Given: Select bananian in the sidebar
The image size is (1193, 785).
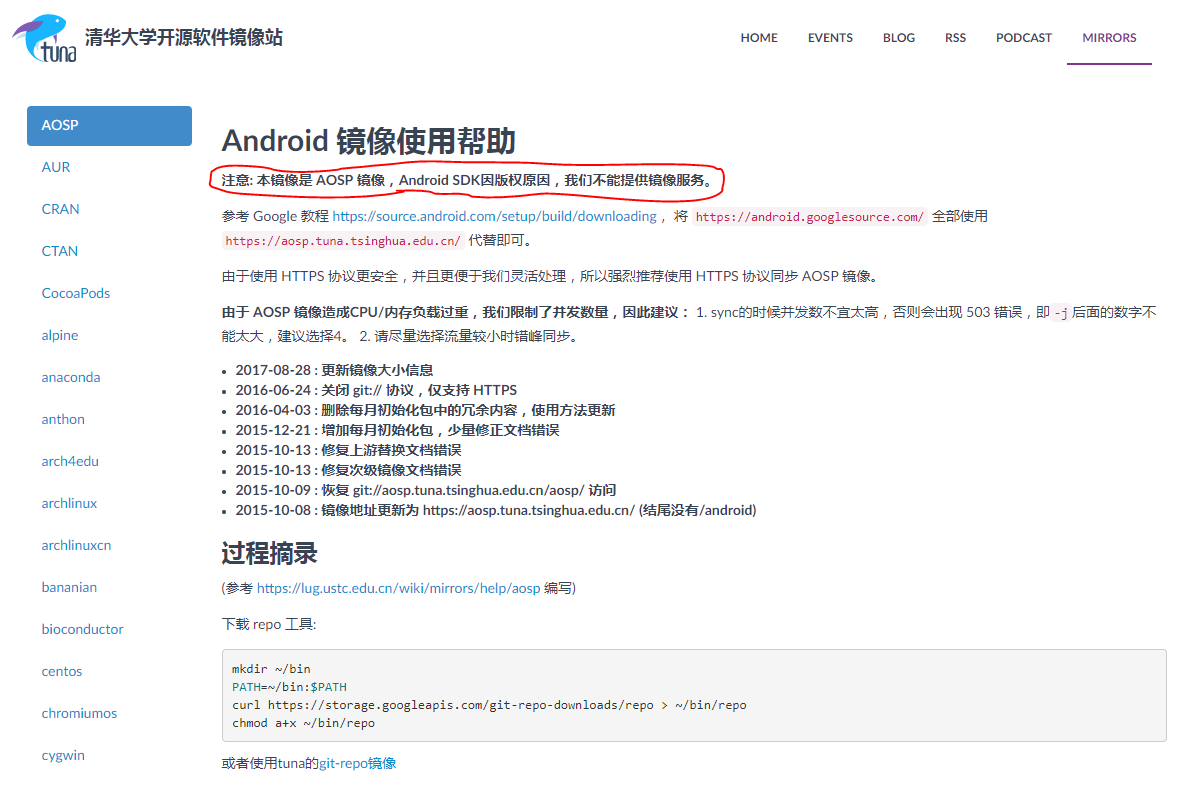Looking at the screenshot, I should pyautogui.click(x=69, y=587).
